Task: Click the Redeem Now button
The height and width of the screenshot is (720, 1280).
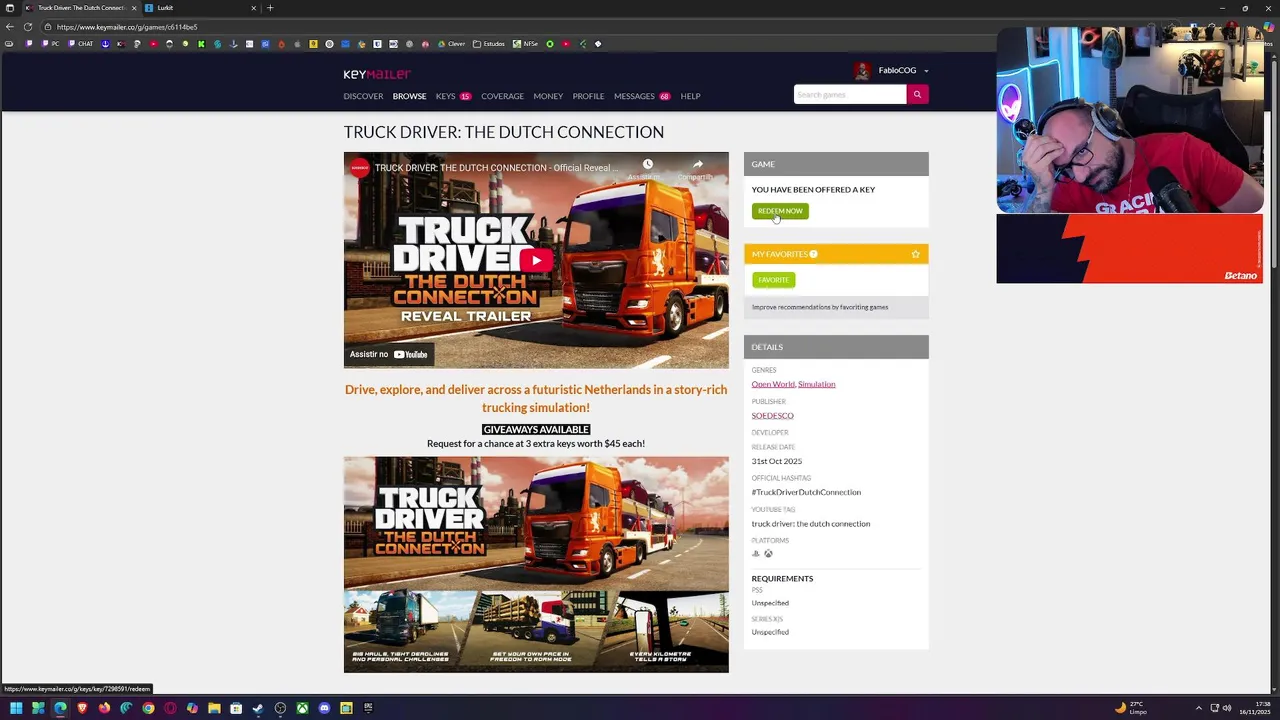Action: [780, 211]
